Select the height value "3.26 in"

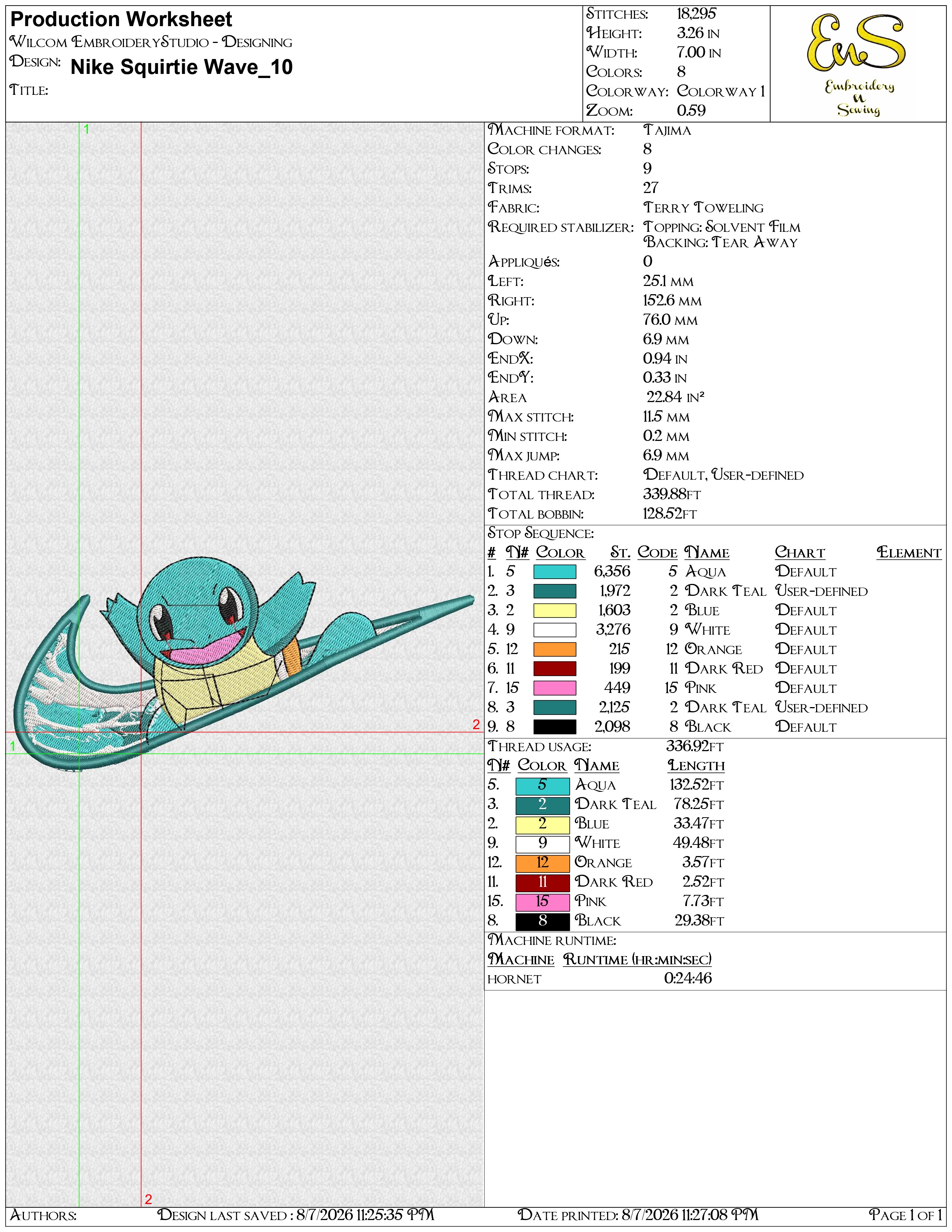click(x=698, y=33)
